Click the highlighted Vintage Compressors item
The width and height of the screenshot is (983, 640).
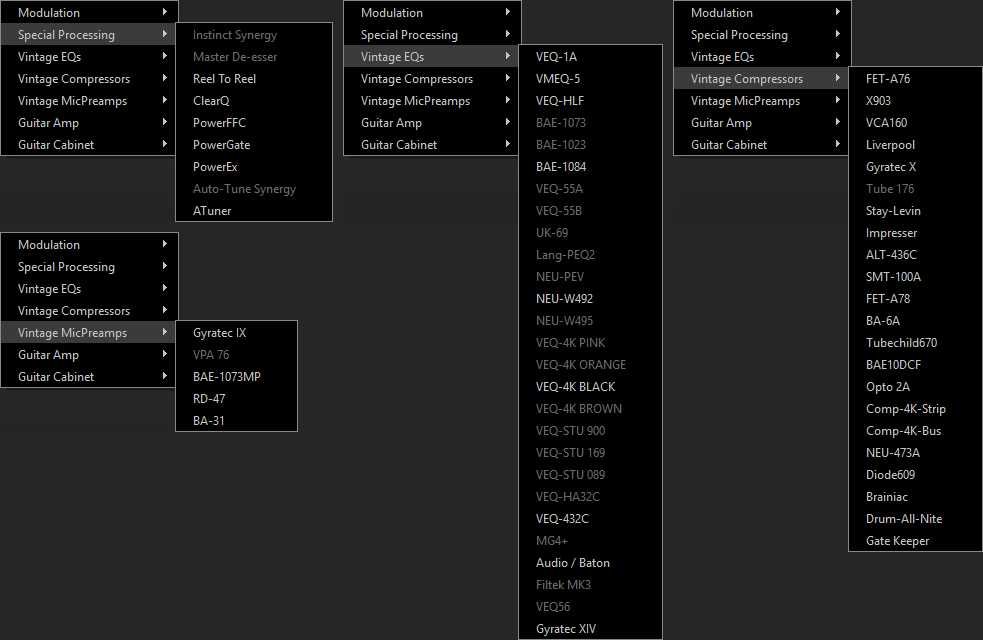761,79
